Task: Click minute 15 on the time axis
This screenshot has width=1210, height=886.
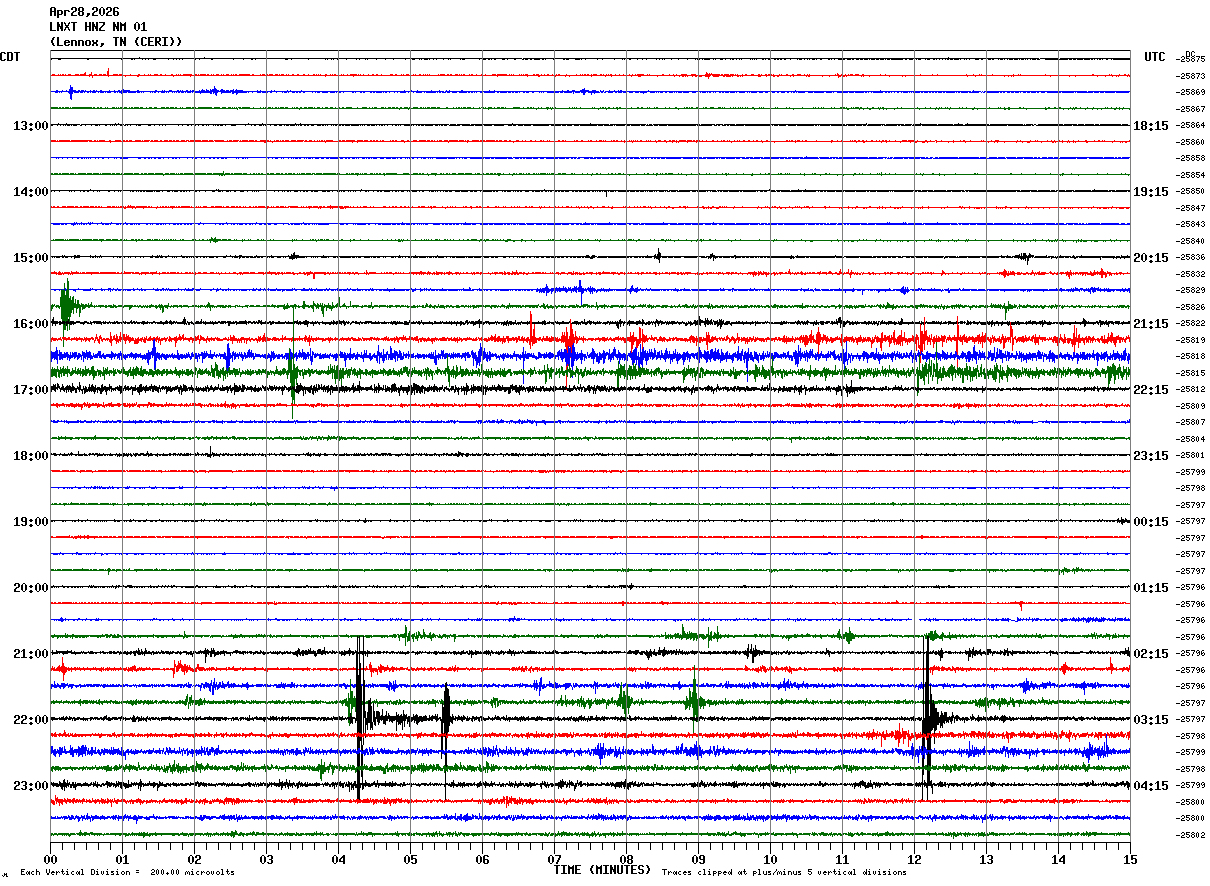Action: click(x=1130, y=859)
